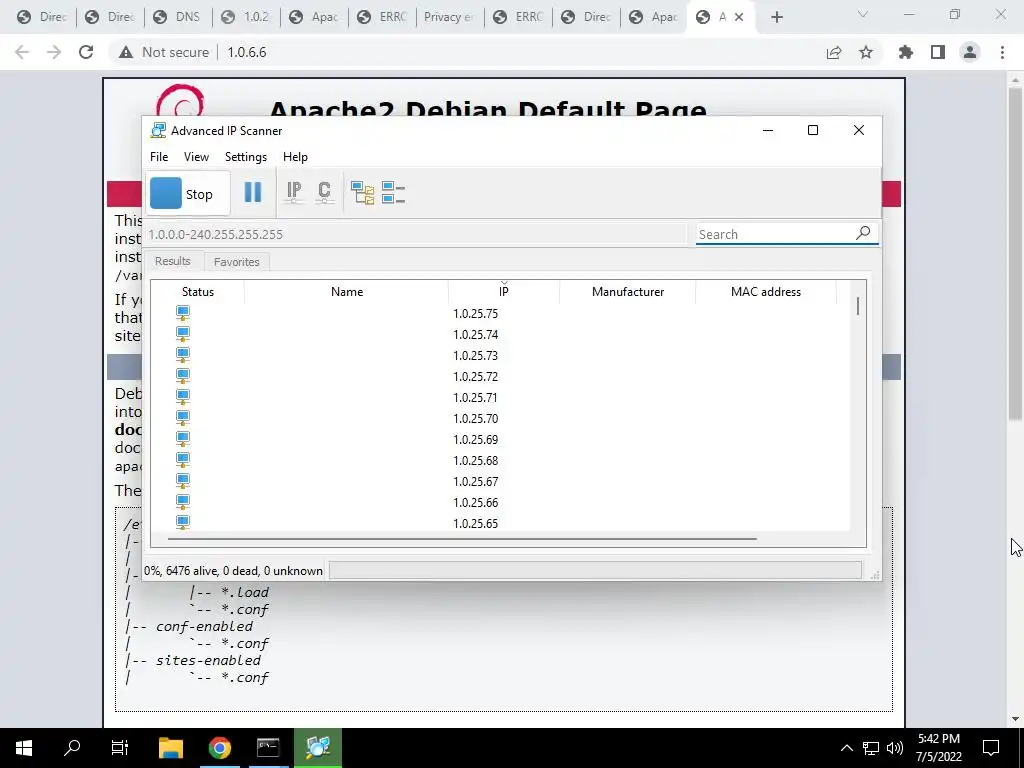Select the row with IP 1.0.25.70
The width and height of the screenshot is (1024, 768).
500,418
